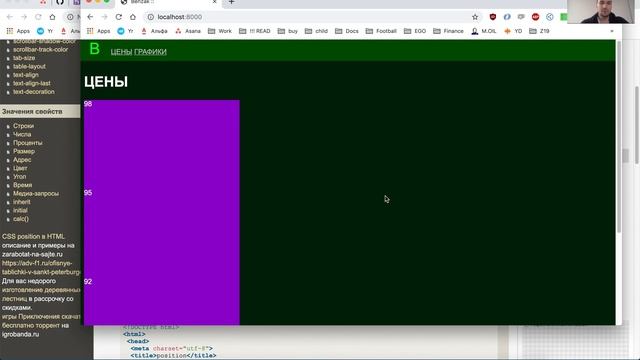The width and height of the screenshot is (640, 360).
Task: Open Медиа-запросы in background sidebar
Action: (36, 193)
